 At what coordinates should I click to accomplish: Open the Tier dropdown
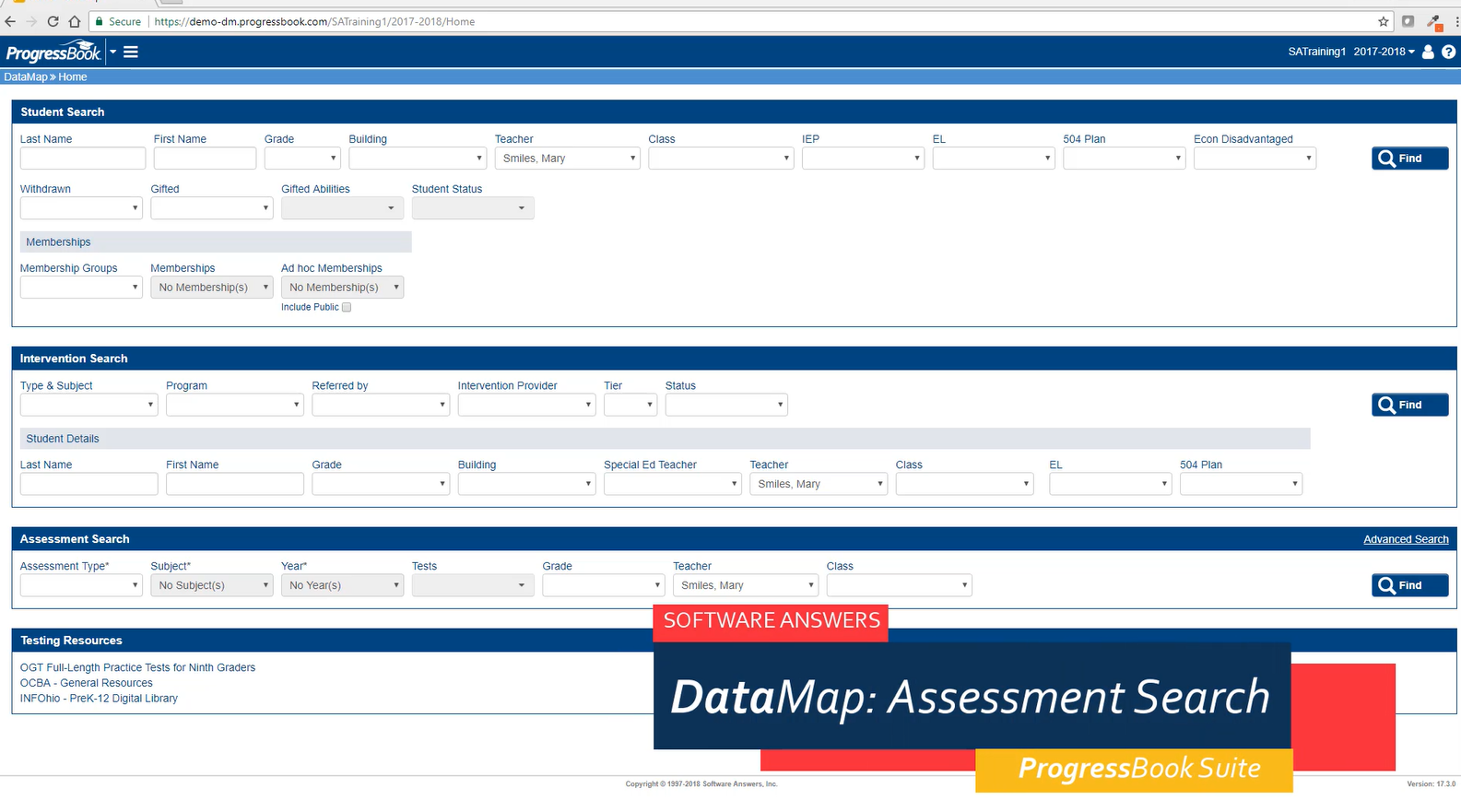[x=630, y=405]
